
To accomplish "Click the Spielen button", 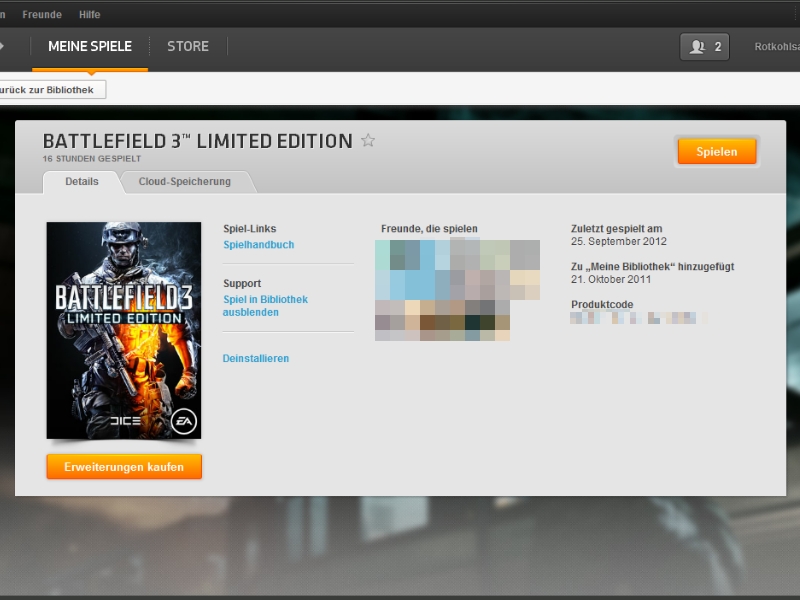I will click(x=717, y=152).
